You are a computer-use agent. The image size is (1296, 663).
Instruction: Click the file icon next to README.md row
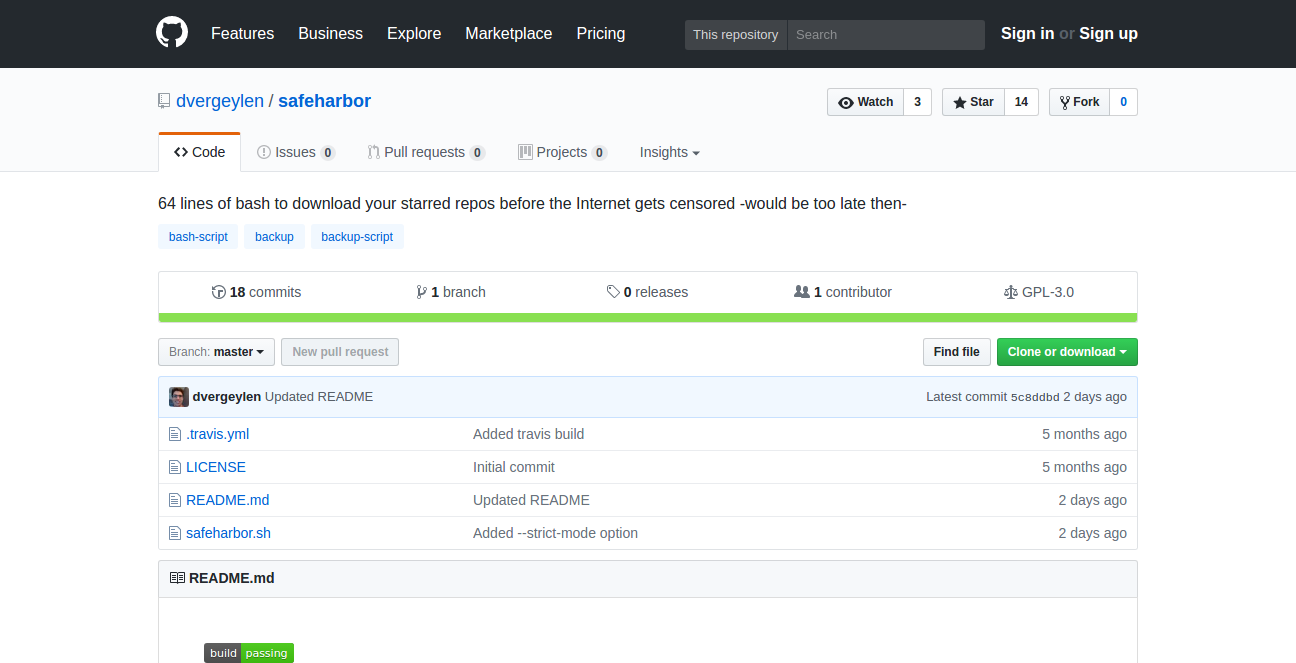(175, 500)
